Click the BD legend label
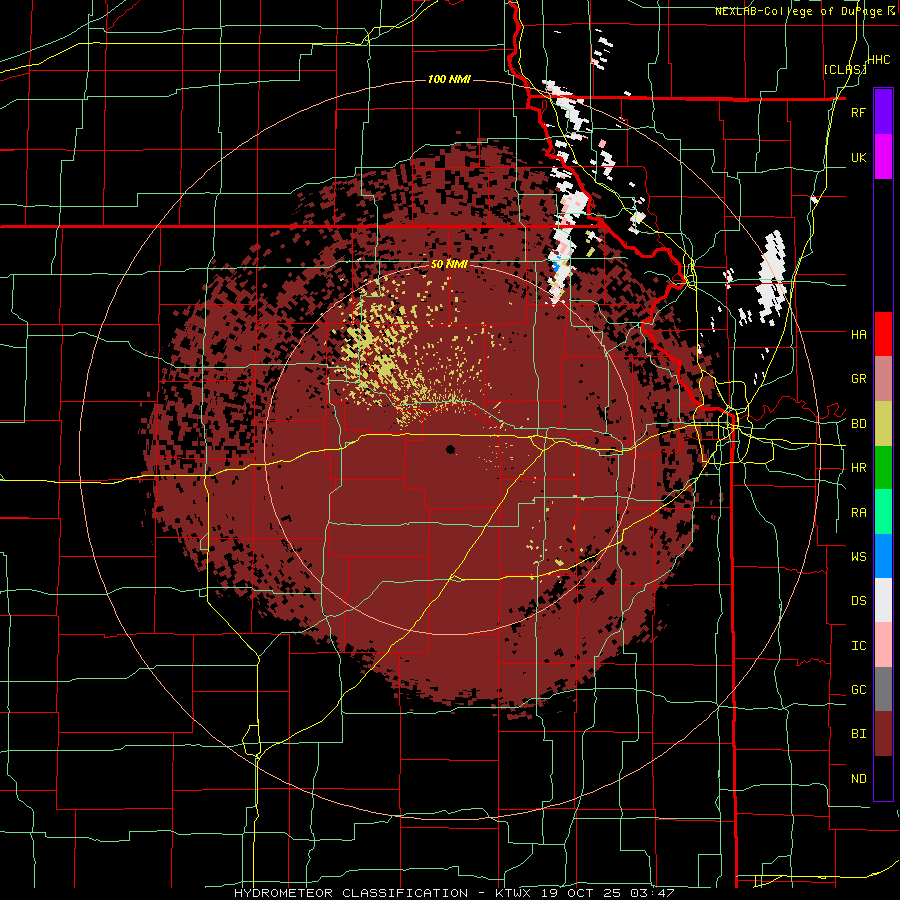This screenshot has height=900, width=900. 858,424
